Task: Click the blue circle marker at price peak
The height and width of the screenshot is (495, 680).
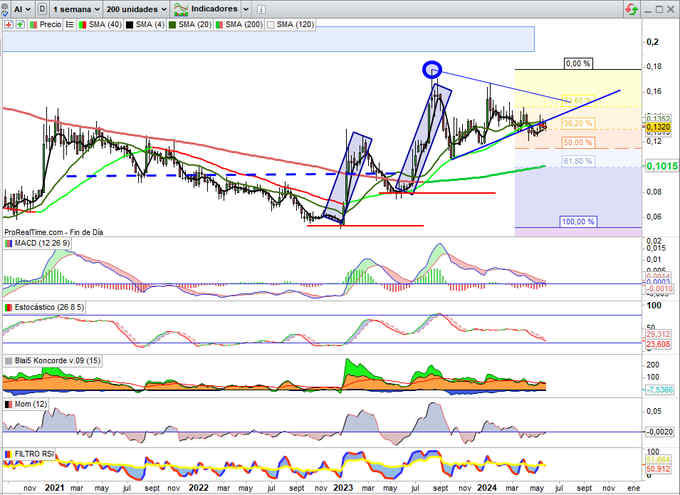Action: point(432,69)
